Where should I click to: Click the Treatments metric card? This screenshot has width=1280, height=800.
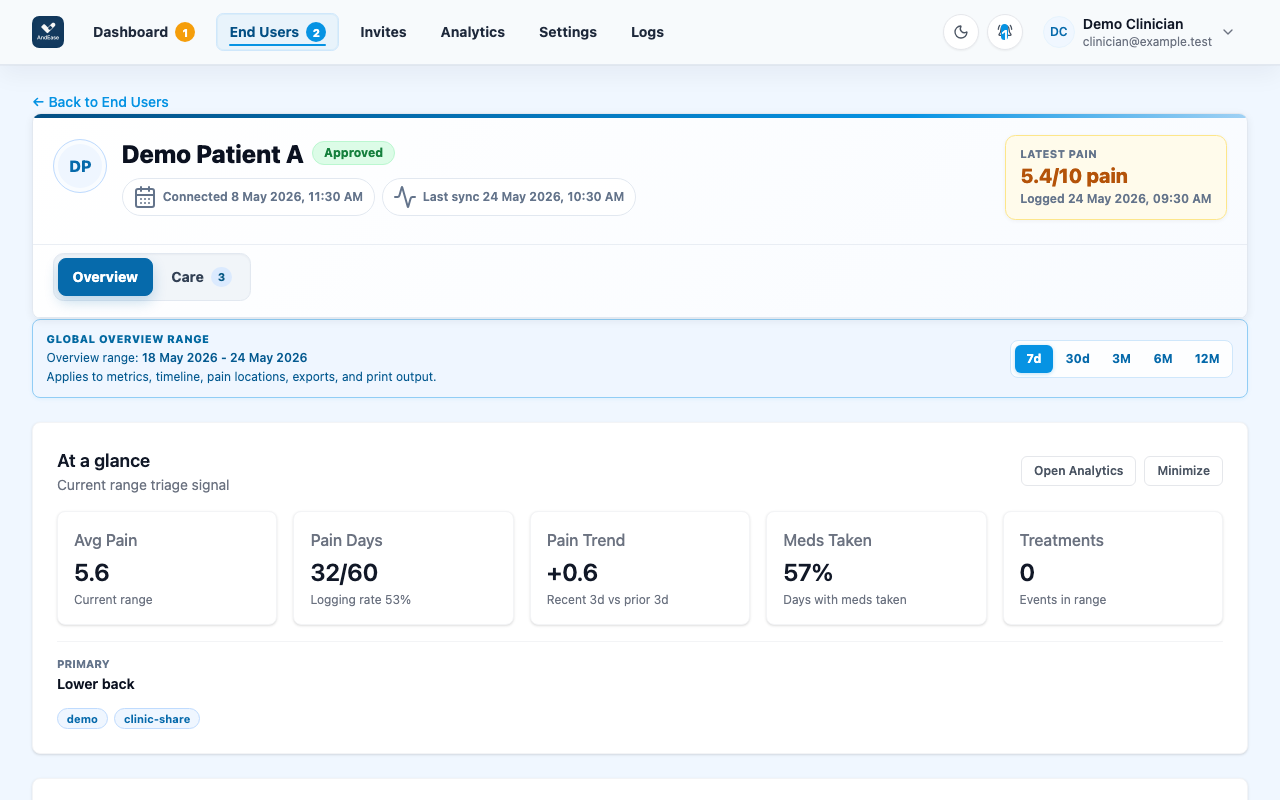point(1113,568)
